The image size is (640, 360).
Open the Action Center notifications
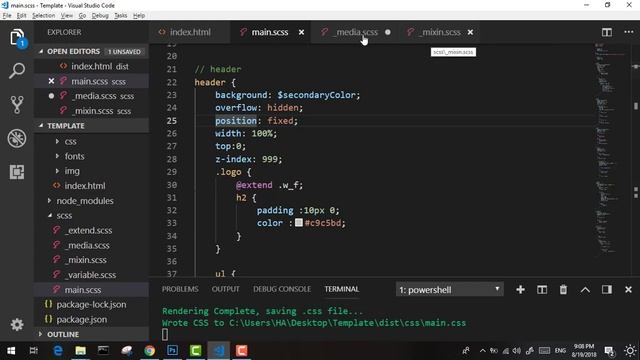coord(609,351)
